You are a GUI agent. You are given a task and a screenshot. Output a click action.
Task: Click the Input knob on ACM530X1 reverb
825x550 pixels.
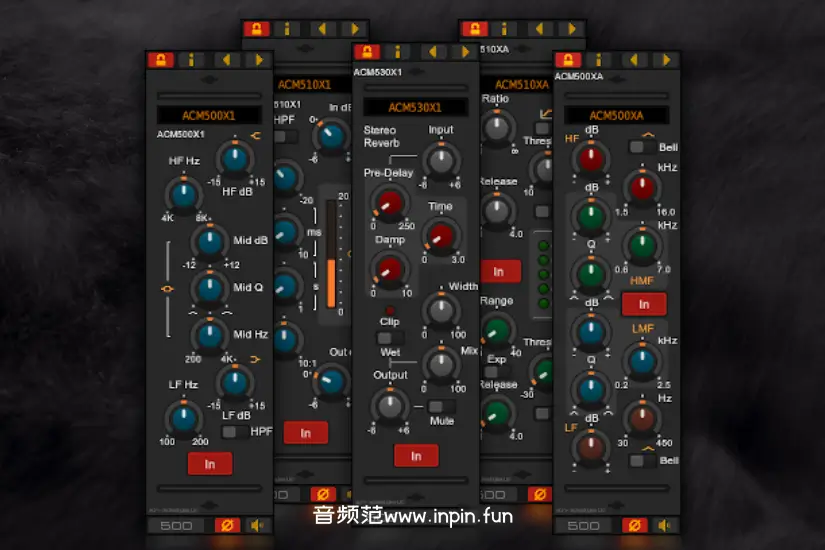441,161
